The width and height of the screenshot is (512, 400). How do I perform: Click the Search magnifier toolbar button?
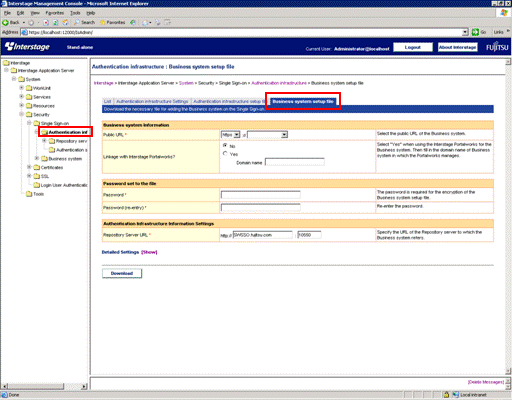coord(85,22)
